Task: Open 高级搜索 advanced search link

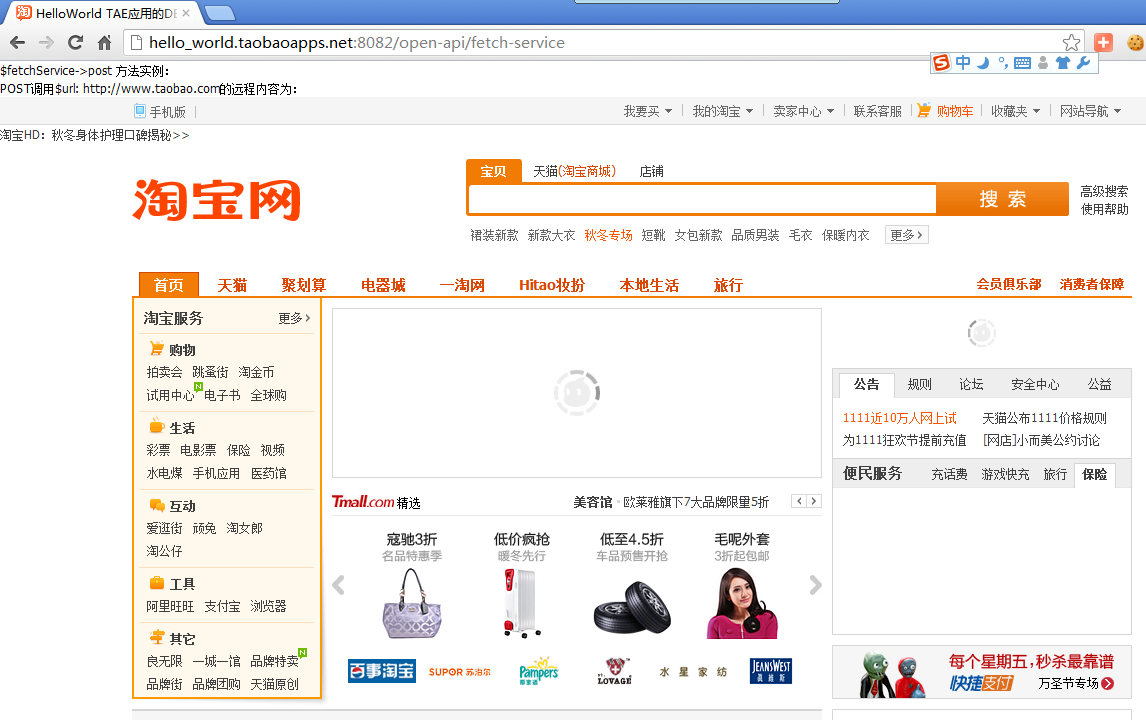Action: coord(1104,191)
